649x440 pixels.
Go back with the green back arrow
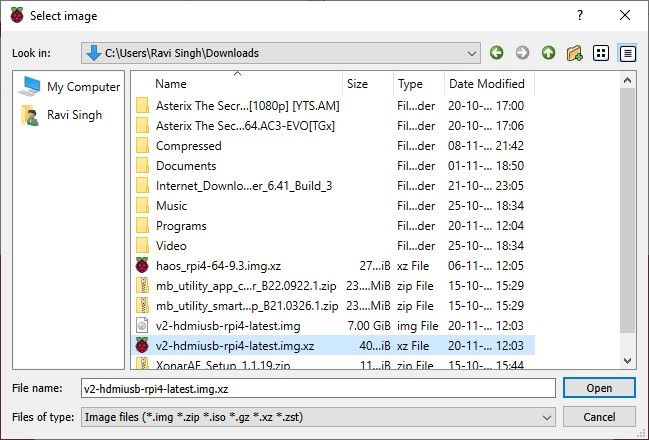coord(497,53)
